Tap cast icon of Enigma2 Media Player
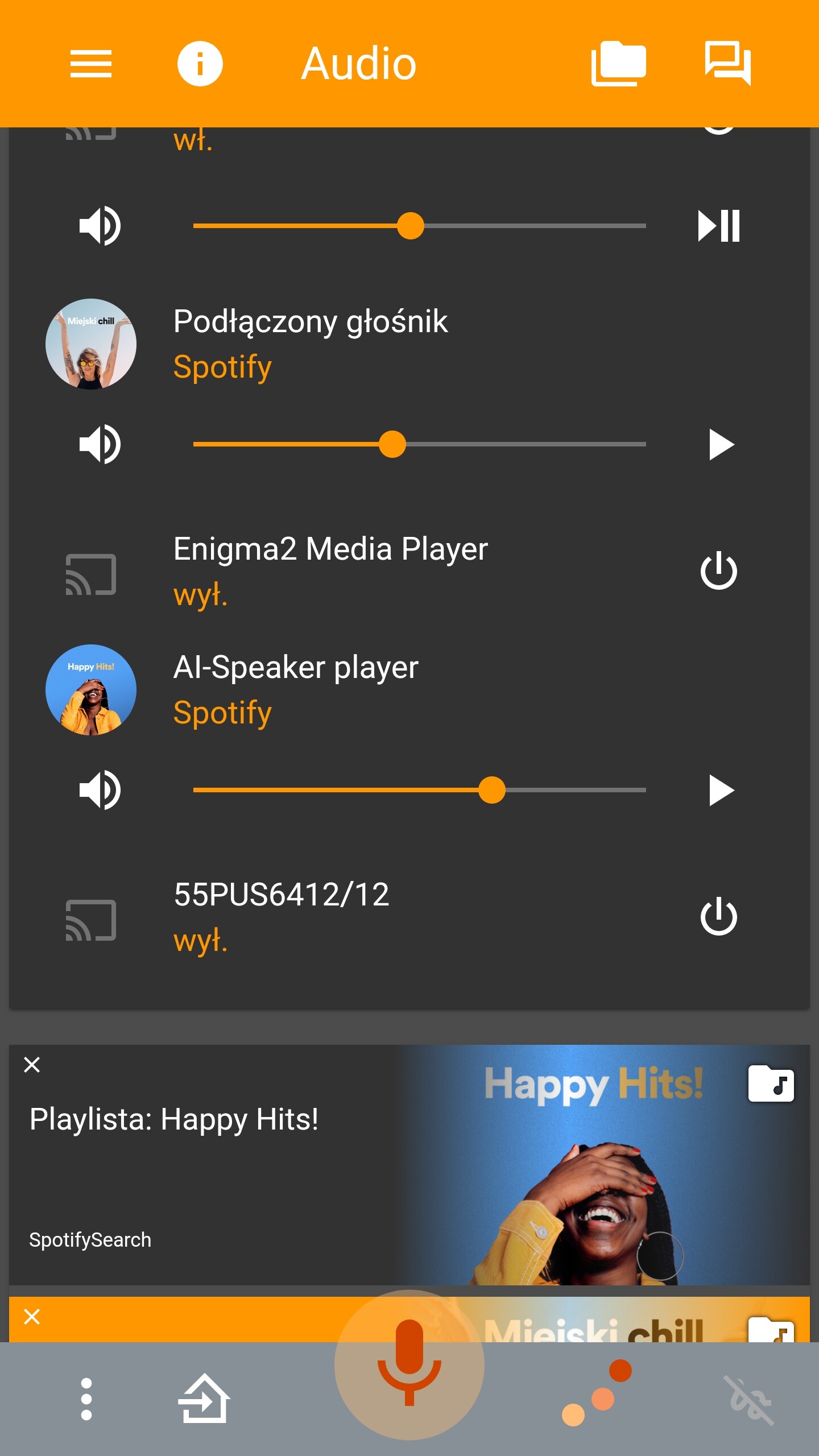 point(91,574)
